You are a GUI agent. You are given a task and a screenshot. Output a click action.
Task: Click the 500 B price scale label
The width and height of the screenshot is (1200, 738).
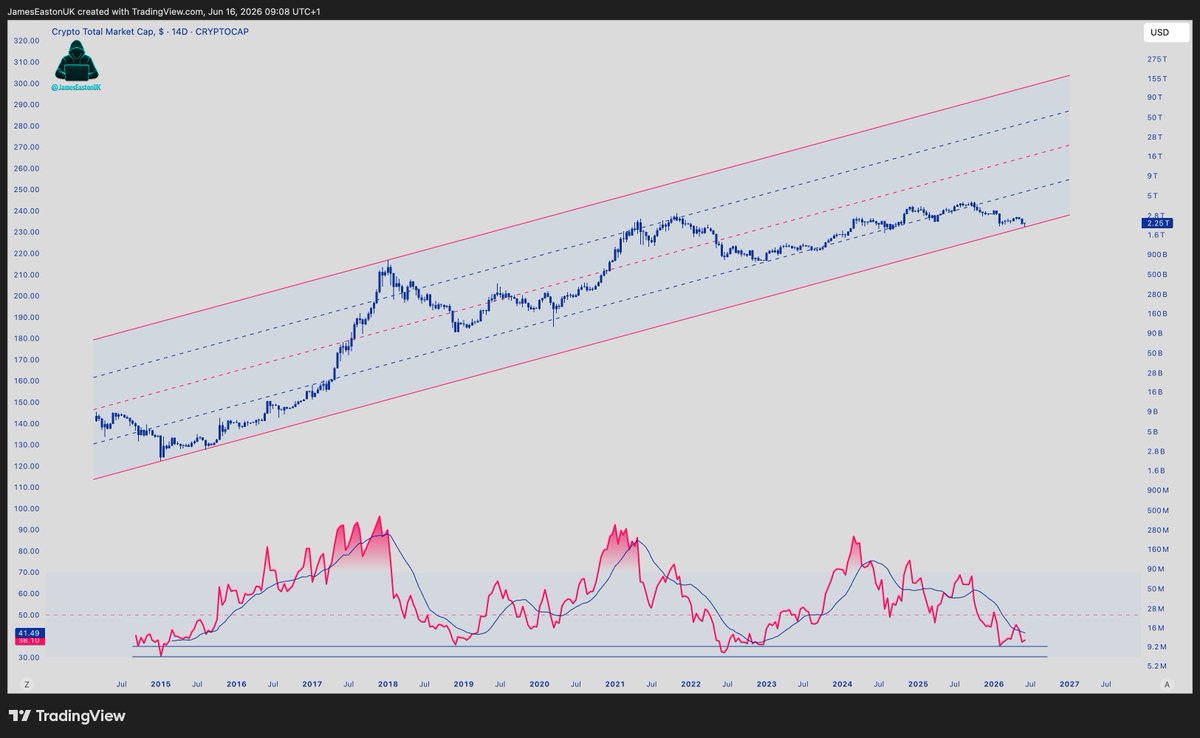(x=1157, y=274)
